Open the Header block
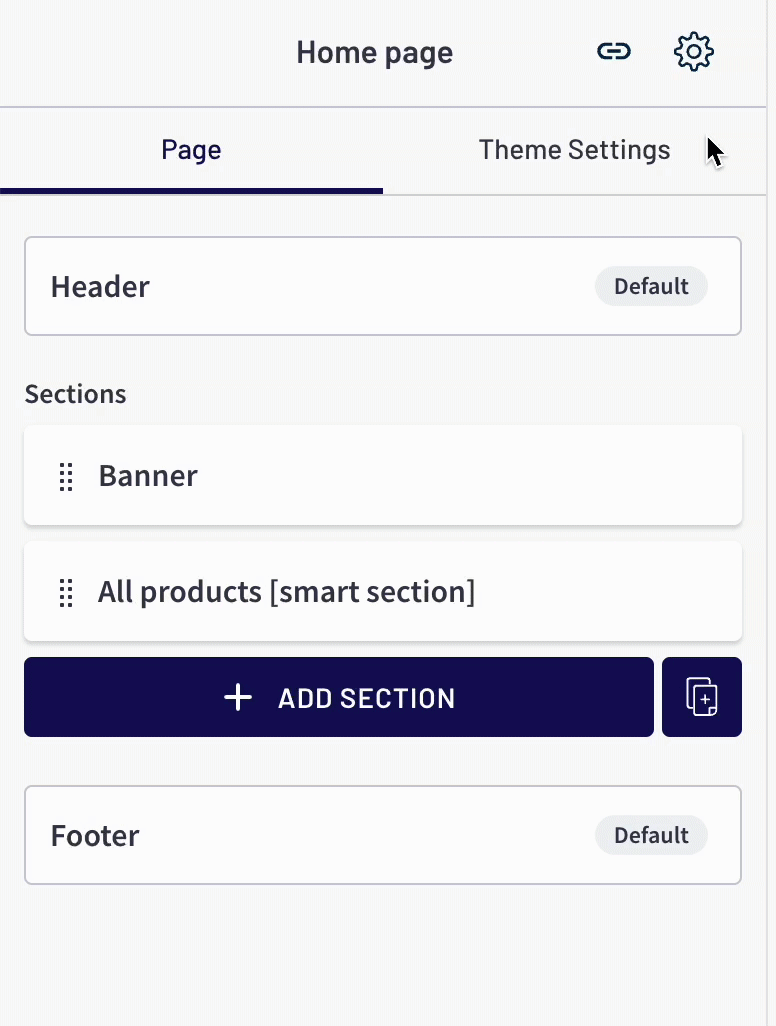The height and width of the screenshot is (1026, 776). (x=383, y=286)
